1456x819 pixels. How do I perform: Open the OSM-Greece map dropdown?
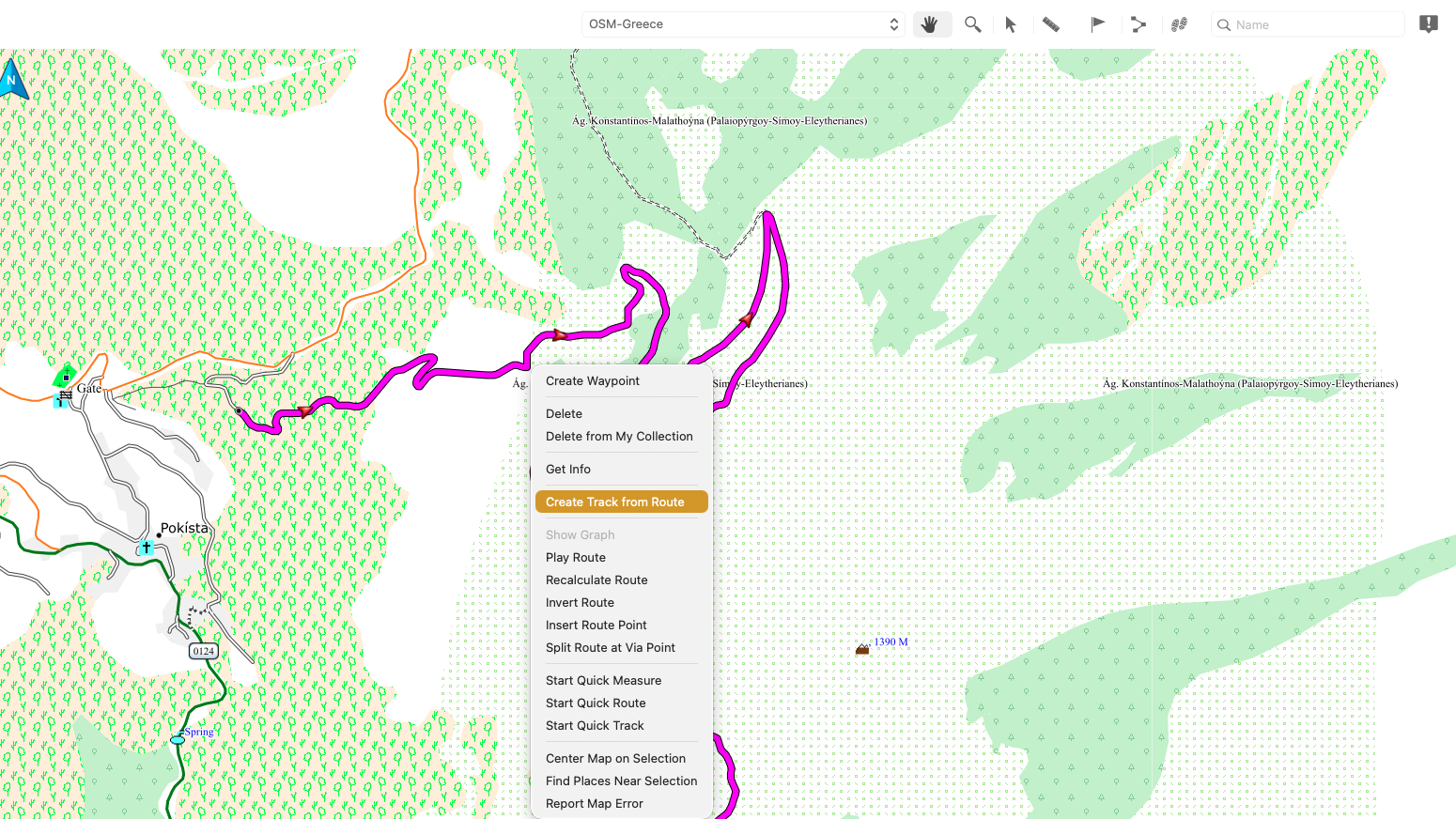coord(742,24)
